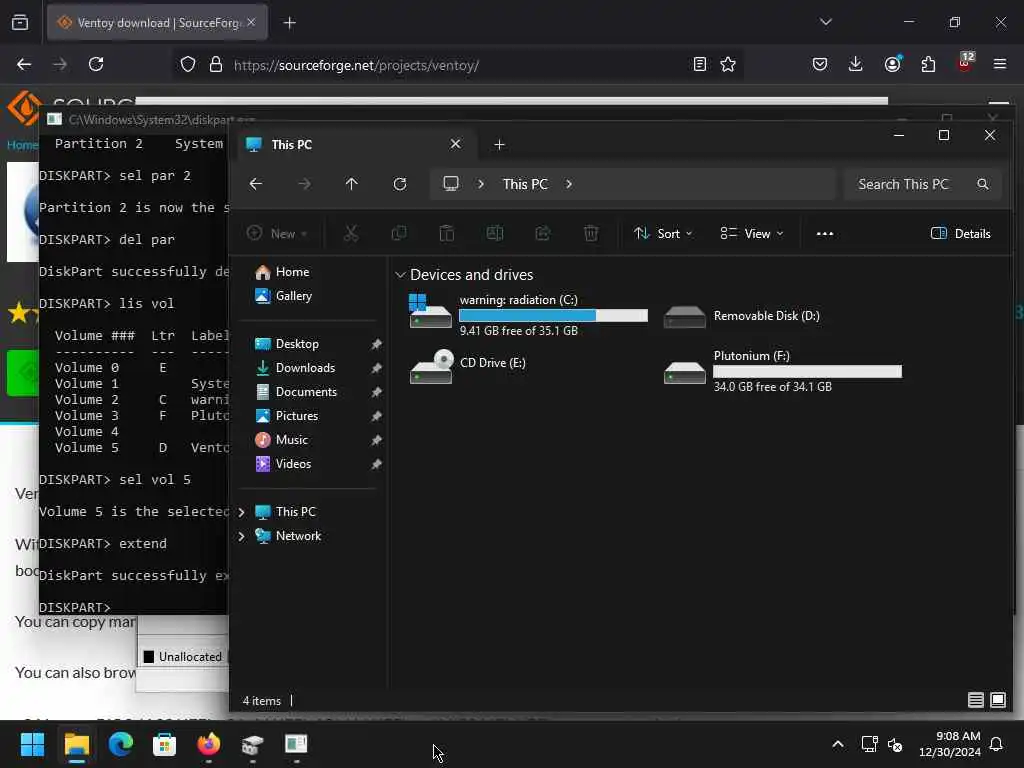Click the Delete trash icon in Explorer

[590, 233]
